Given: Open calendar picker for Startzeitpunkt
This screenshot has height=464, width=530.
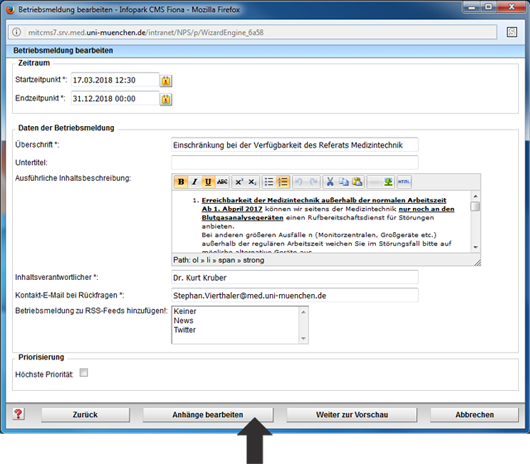Looking at the screenshot, I should (166, 81).
